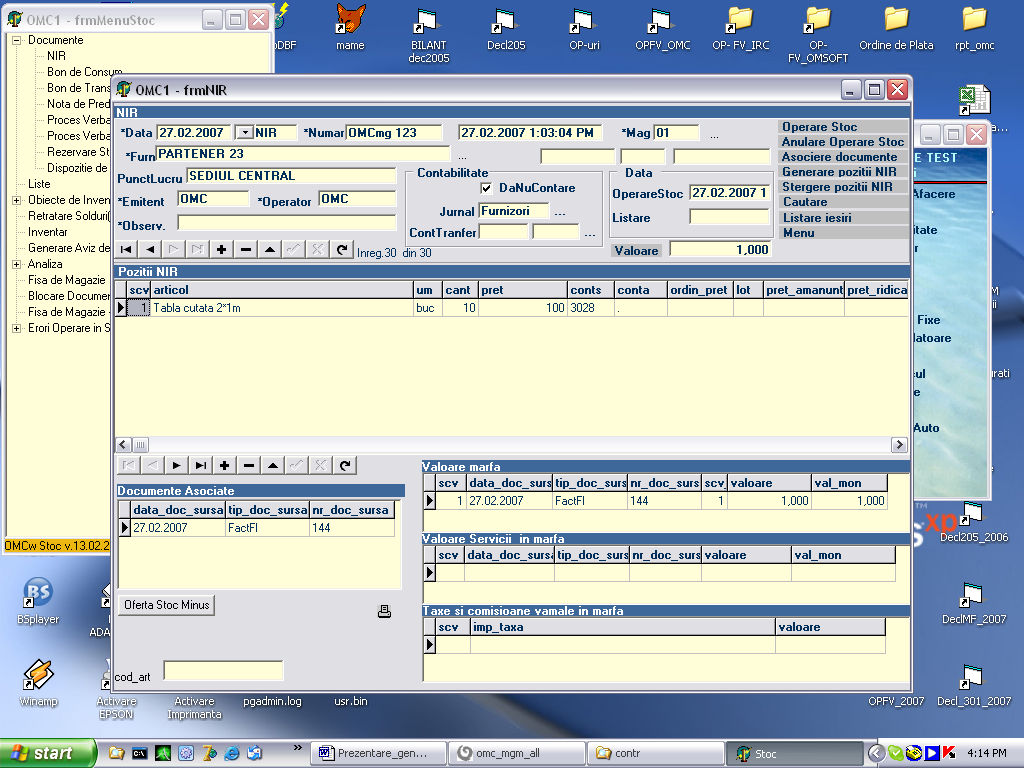Edit record using triangle above Documente Asociate

tap(273, 465)
